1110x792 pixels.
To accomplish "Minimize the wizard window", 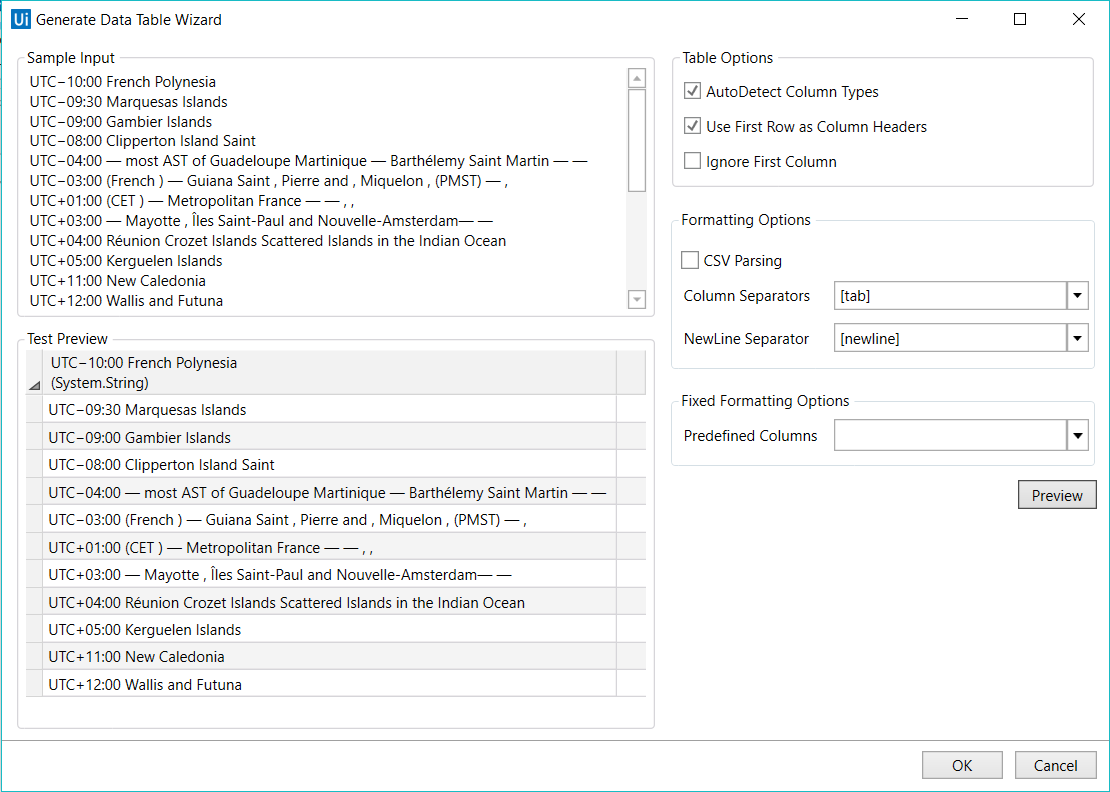I will [x=962, y=19].
